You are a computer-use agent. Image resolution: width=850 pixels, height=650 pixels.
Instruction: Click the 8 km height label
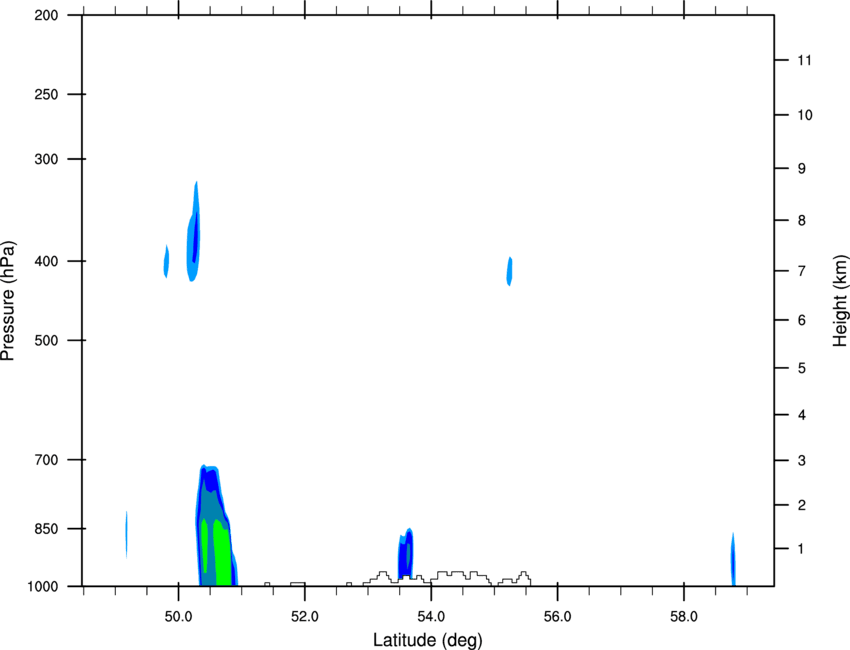(x=802, y=221)
